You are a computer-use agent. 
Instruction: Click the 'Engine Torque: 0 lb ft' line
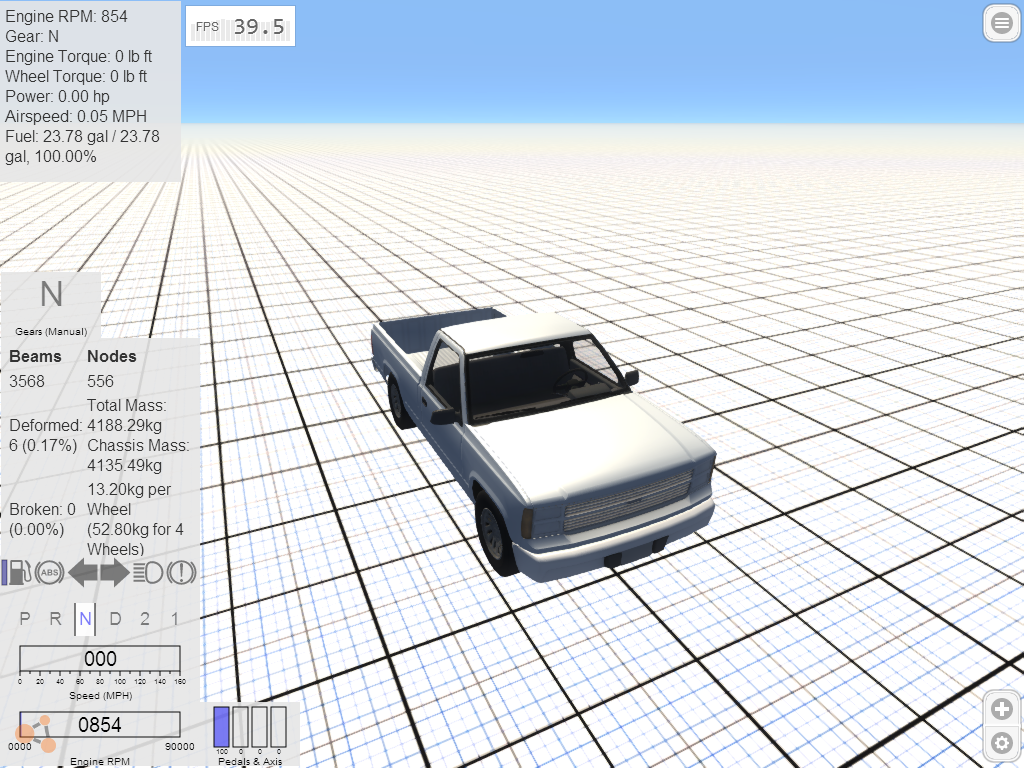tap(78, 57)
